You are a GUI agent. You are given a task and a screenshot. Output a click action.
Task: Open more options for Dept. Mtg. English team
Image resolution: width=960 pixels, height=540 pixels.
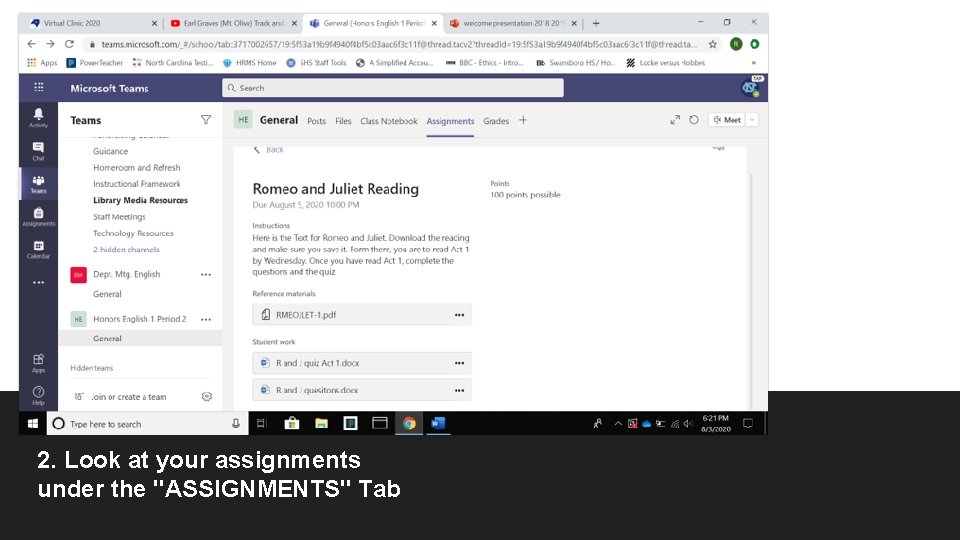(x=206, y=275)
